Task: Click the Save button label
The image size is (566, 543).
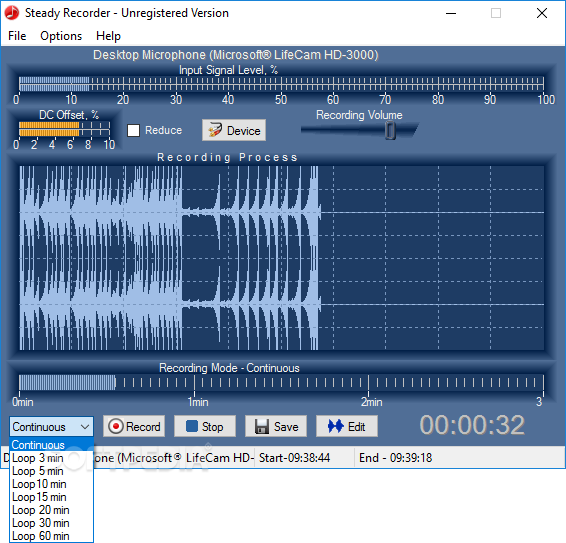Action: click(x=286, y=427)
